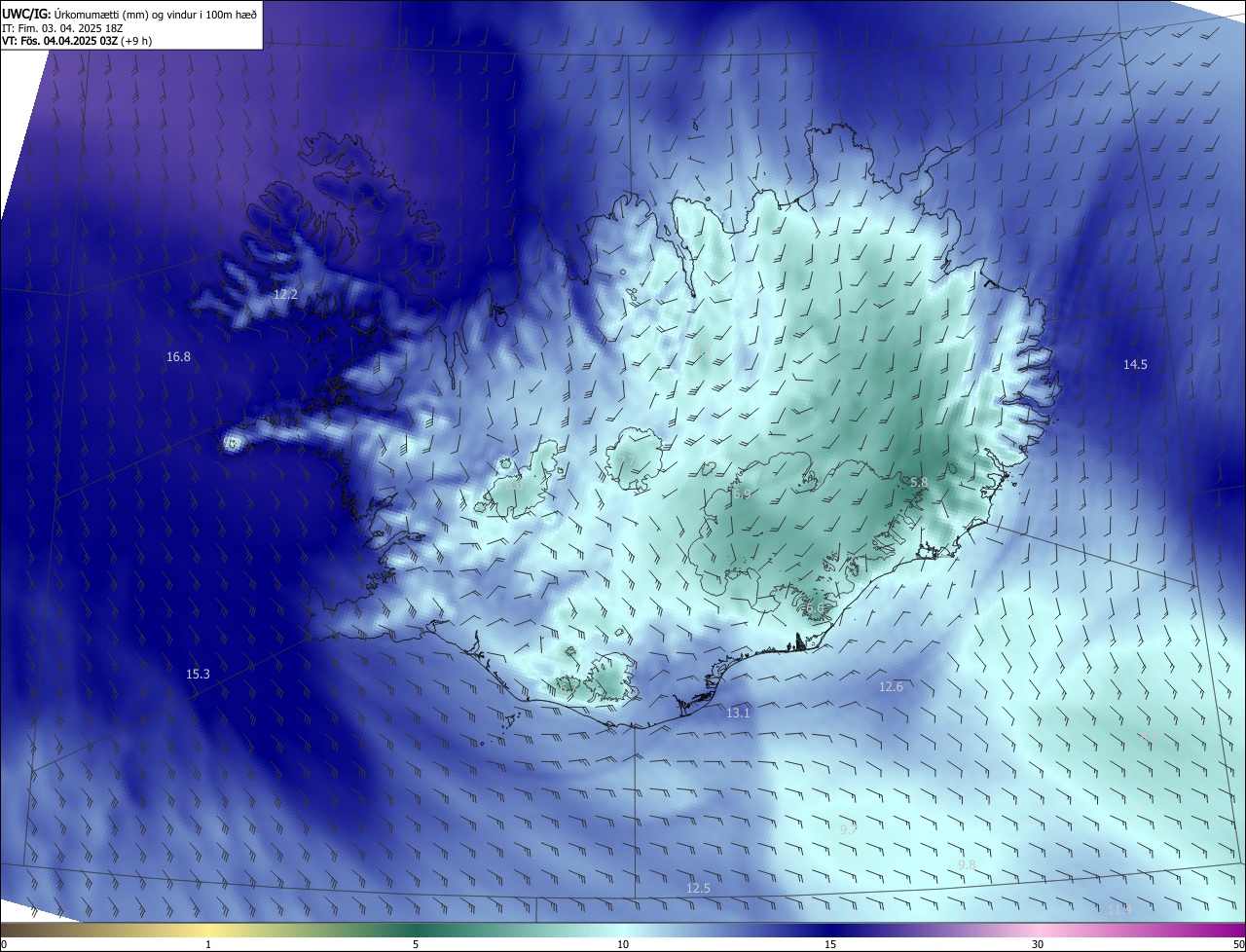Click the 12.6 value on the map
Image resolution: width=1246 pixels, height=952 pixels.
(x=891, y=687)
